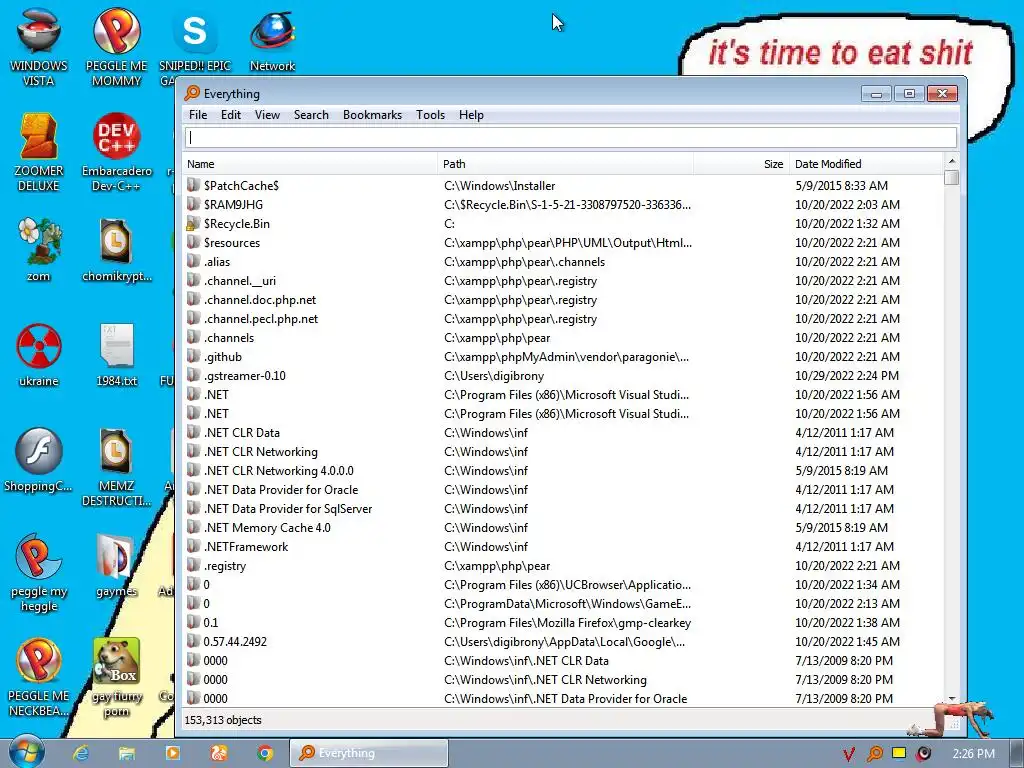This screenshot has width=1024, height=768.
Task: Open Windows Media Player taskbar icon
Action: pyautogui.click(x=172, y=753)
